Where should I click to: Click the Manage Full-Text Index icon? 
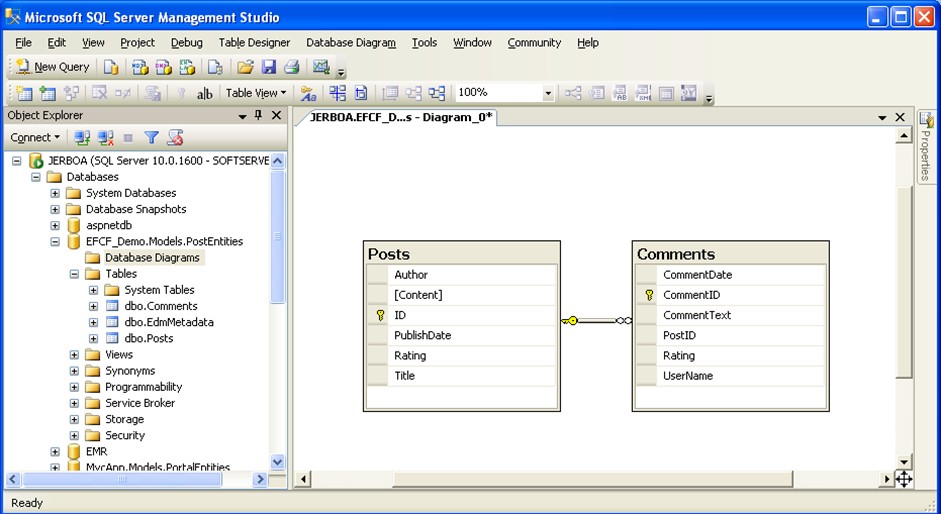[620, 93]
